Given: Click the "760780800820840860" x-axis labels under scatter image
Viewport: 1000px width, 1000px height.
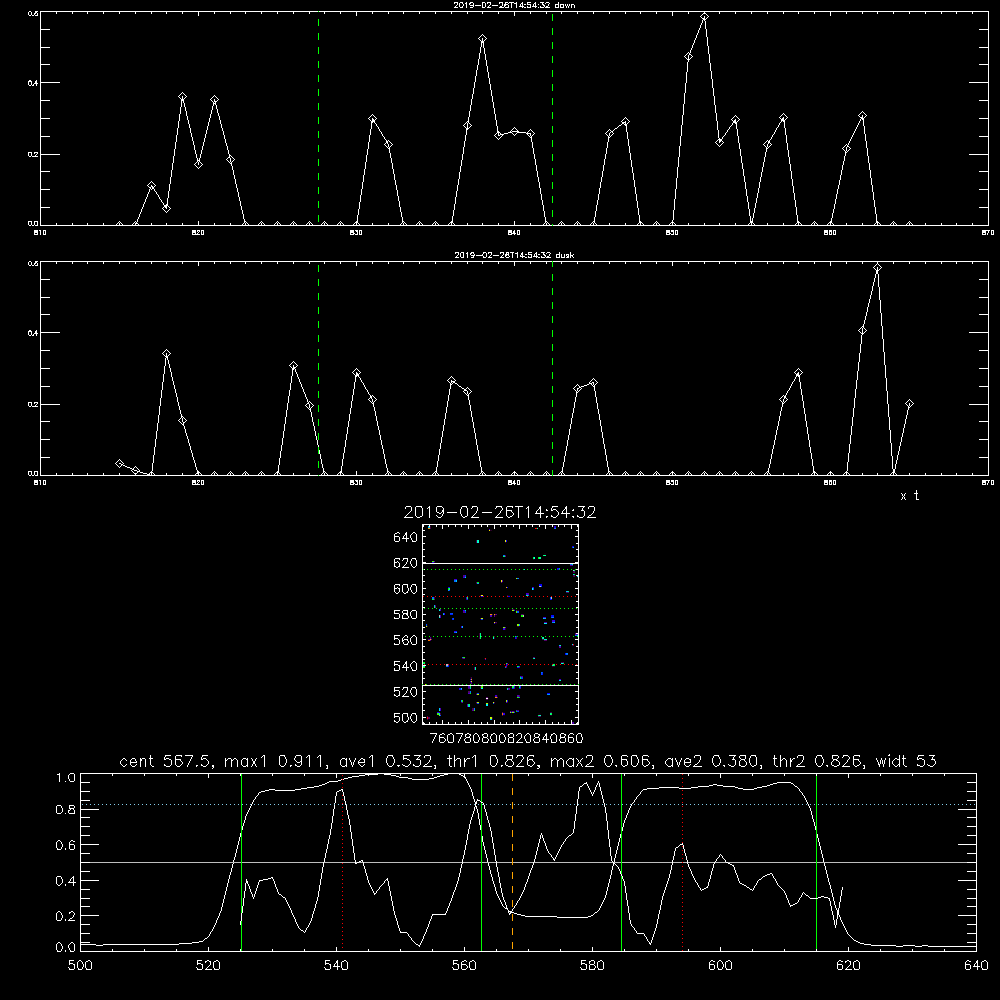Looking at the screenshot, I should click(x=506, y=739).
